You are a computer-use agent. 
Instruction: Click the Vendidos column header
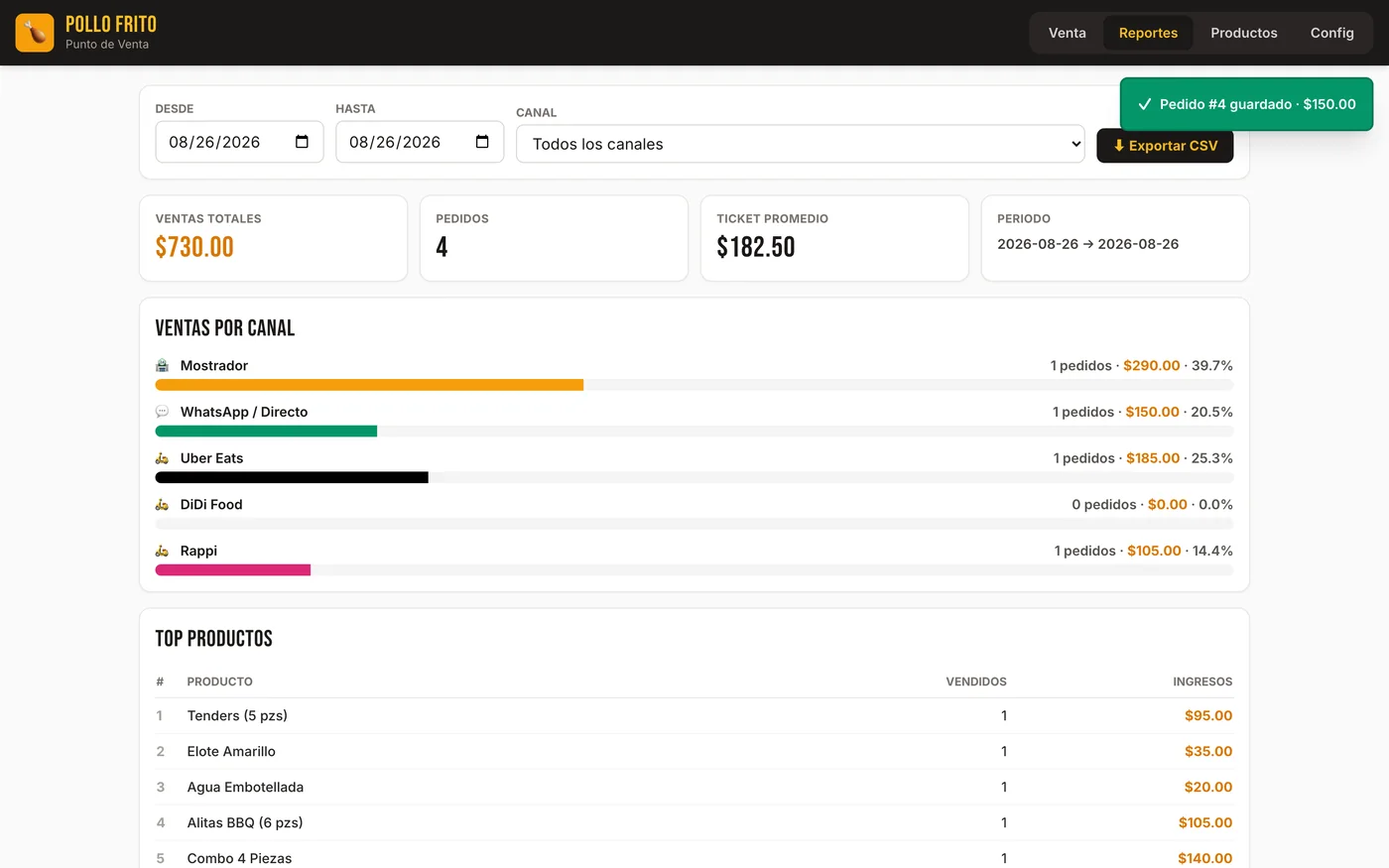tap(976, 682)
